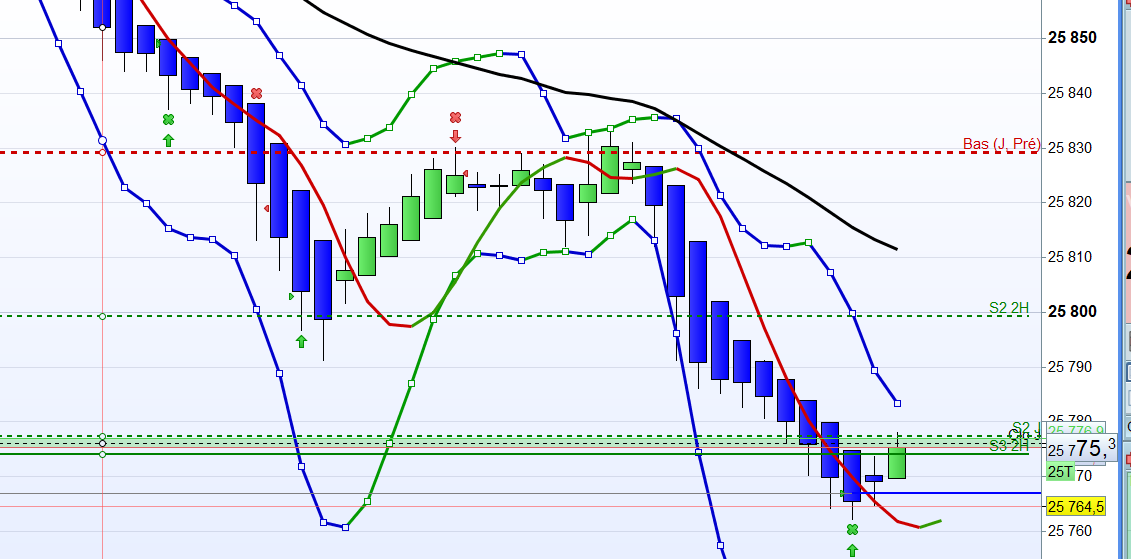
Task: Click the 25 820 price axis label
Action: click(1072, 203)
